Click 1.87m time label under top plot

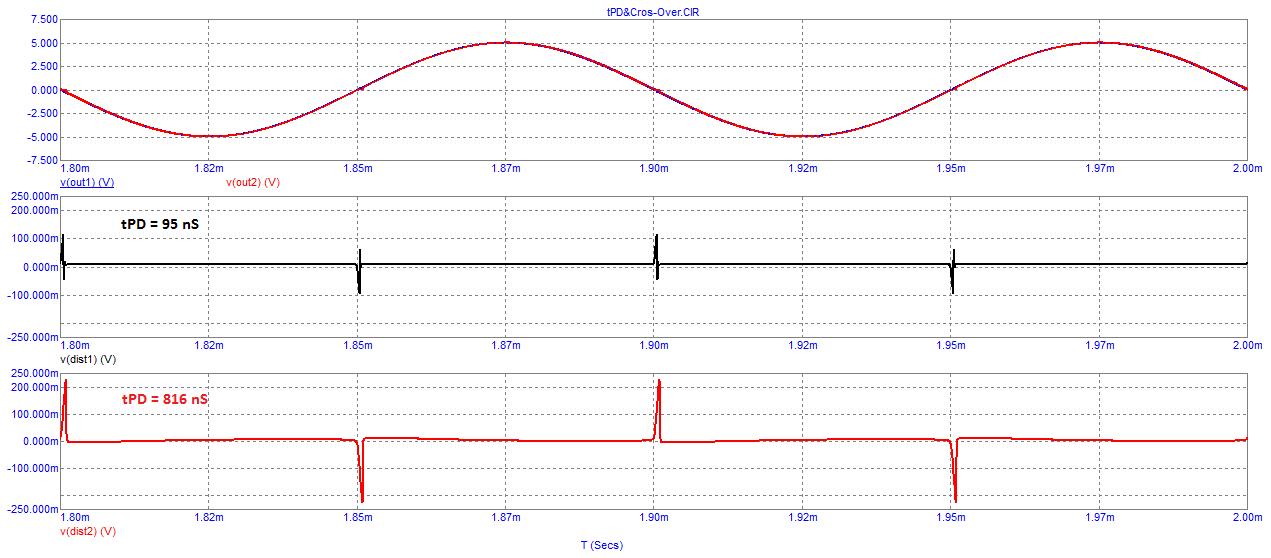tap(505, 170)
